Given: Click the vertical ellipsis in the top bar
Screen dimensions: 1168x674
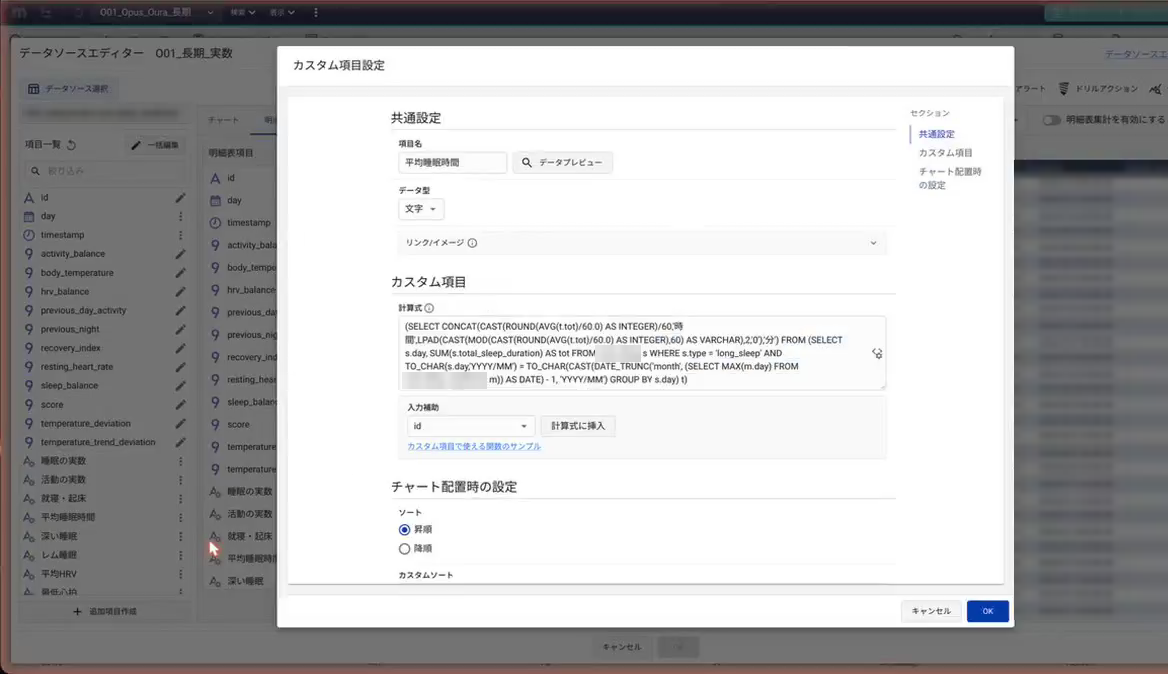Looking at the screenshot, I should point(316,13).
